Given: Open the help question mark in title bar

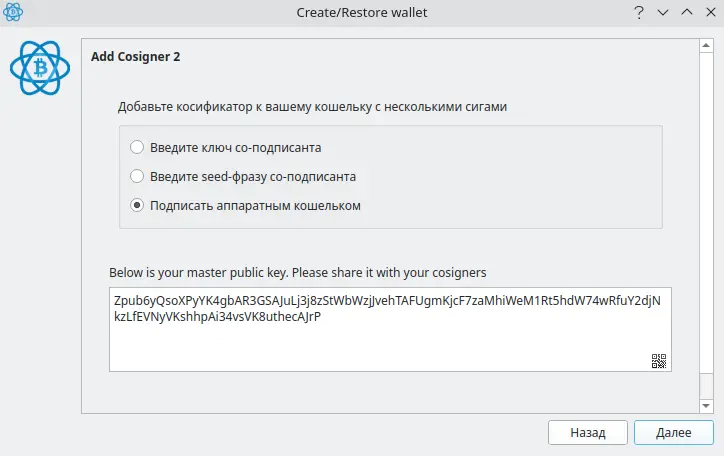Looking at the screenshot, I should [639, 12].
